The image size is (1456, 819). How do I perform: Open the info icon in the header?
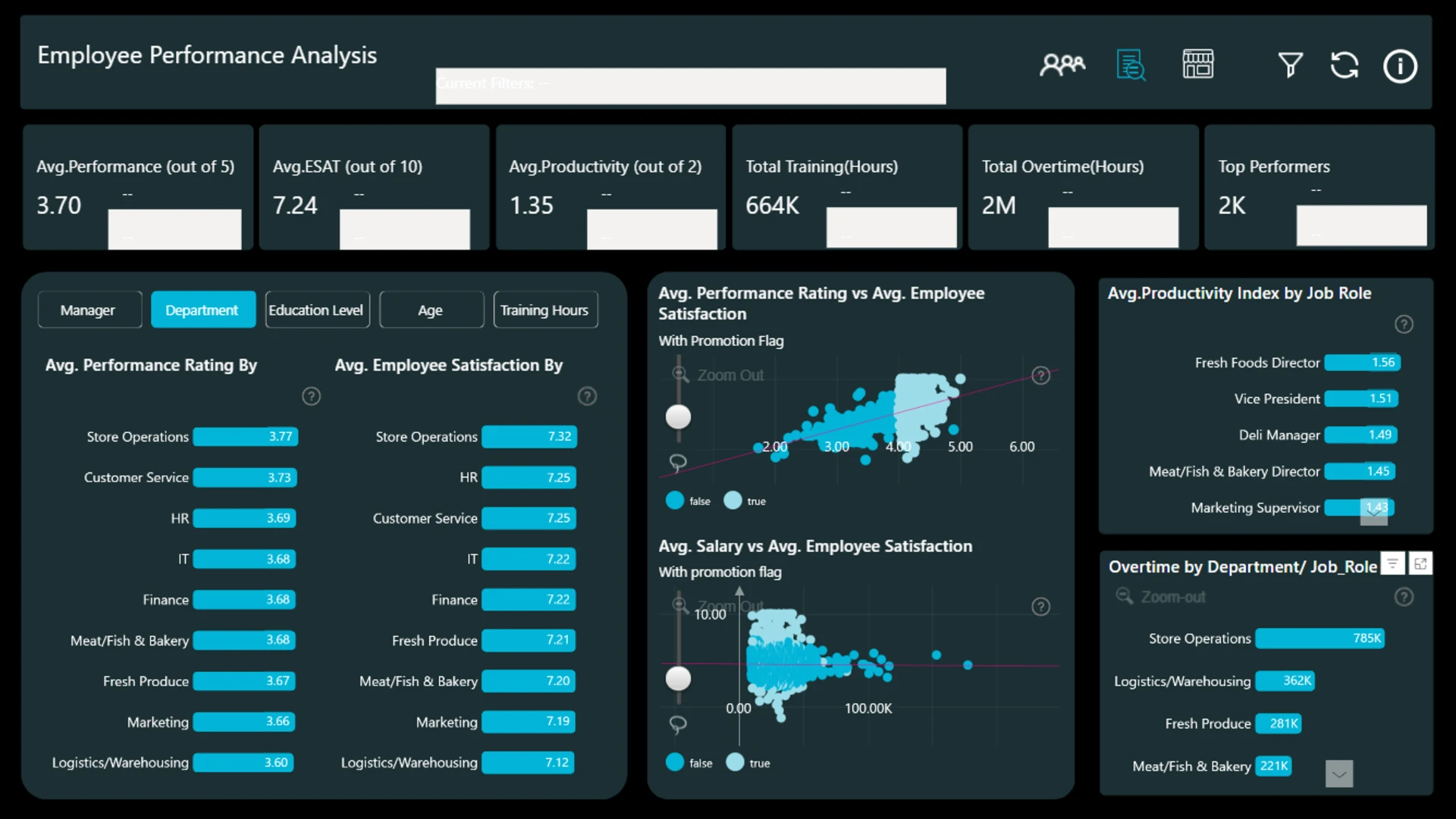[1400, 66]
